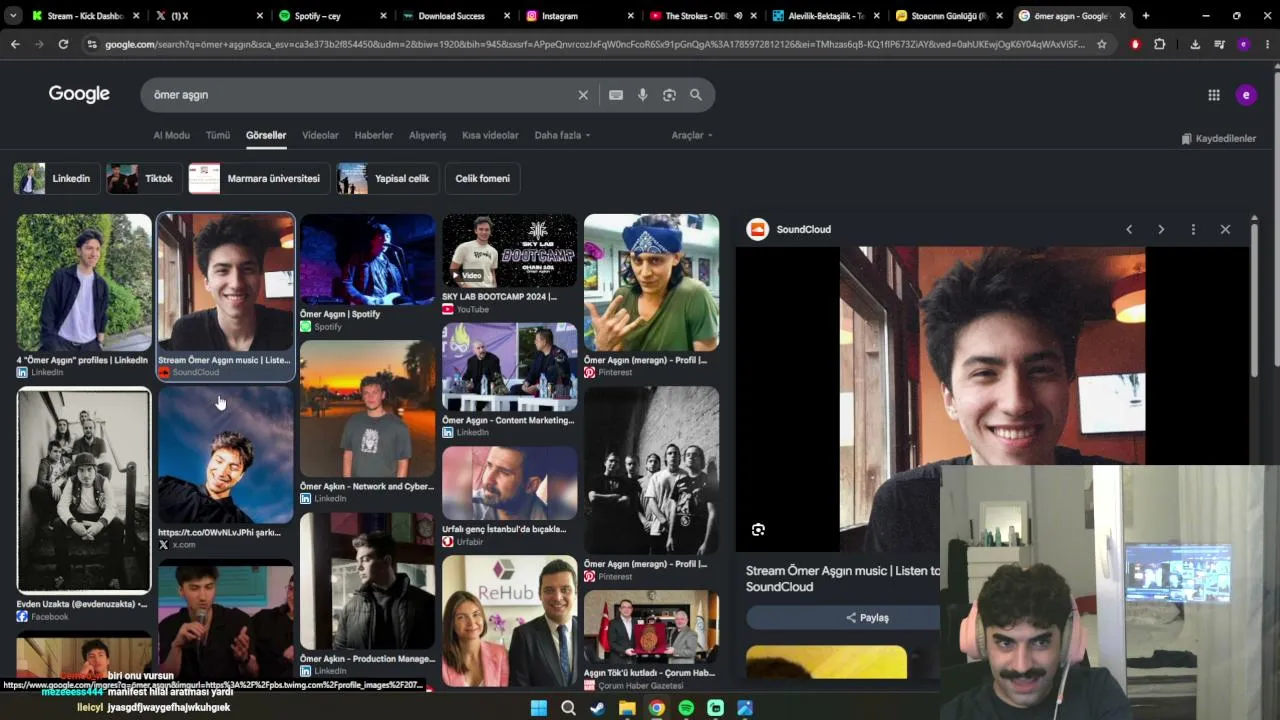
Task: Open the ReHub image result
Action: point(510,621)
